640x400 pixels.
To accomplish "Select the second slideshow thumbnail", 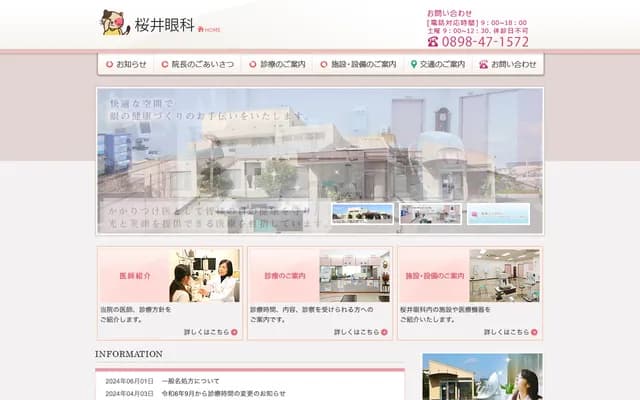I will point(430,214).
